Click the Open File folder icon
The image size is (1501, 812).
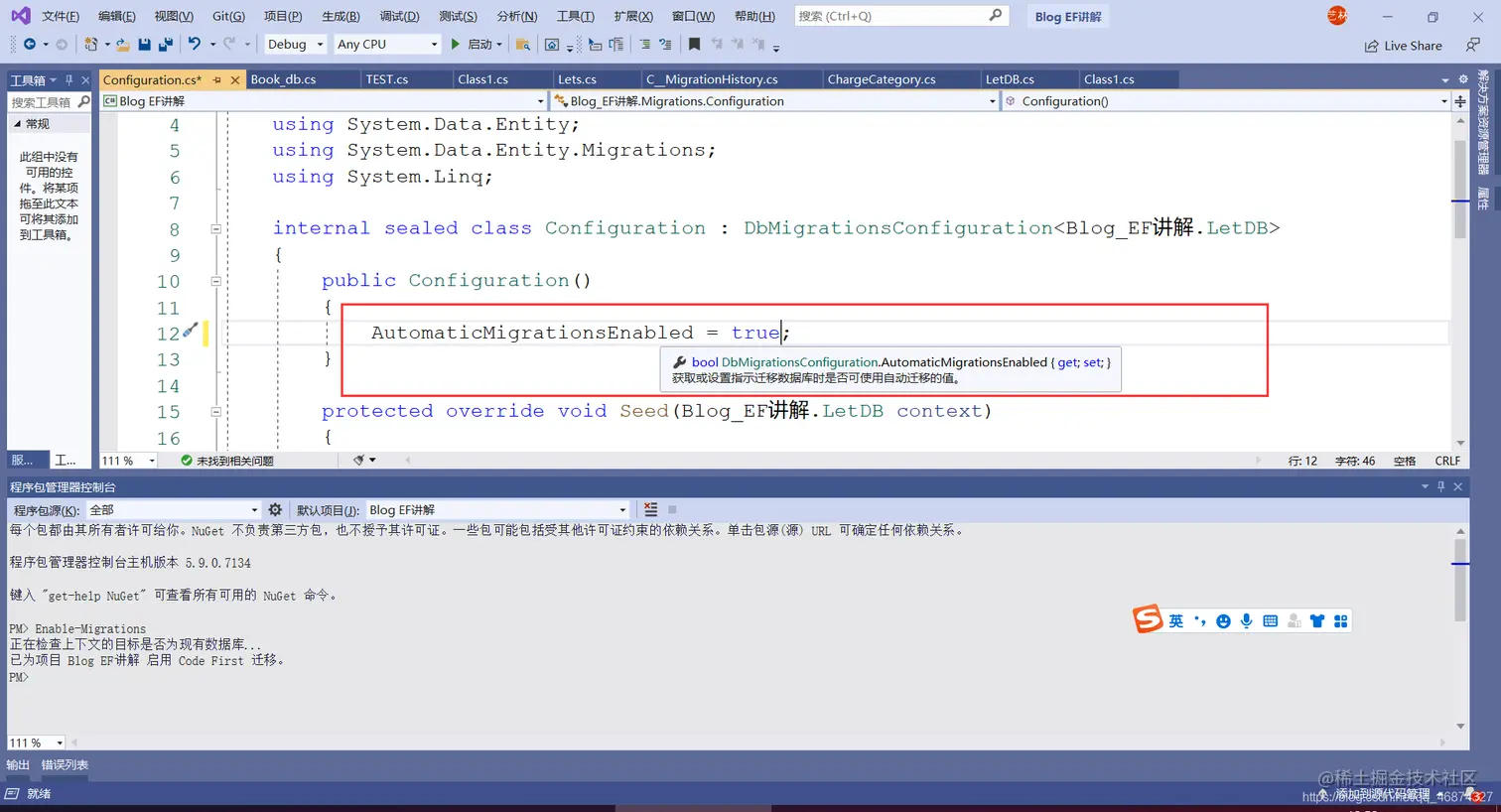[123, 44]
